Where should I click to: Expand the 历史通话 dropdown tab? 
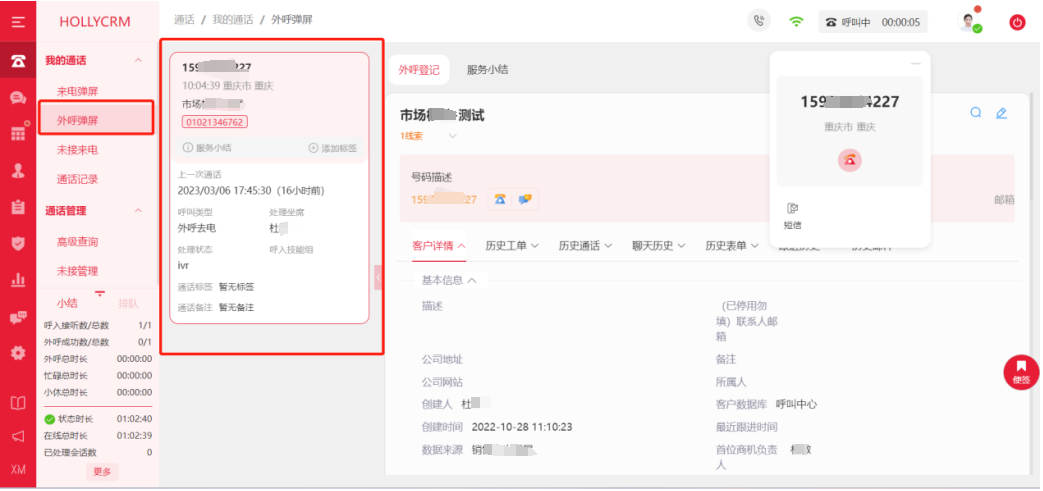585,246
